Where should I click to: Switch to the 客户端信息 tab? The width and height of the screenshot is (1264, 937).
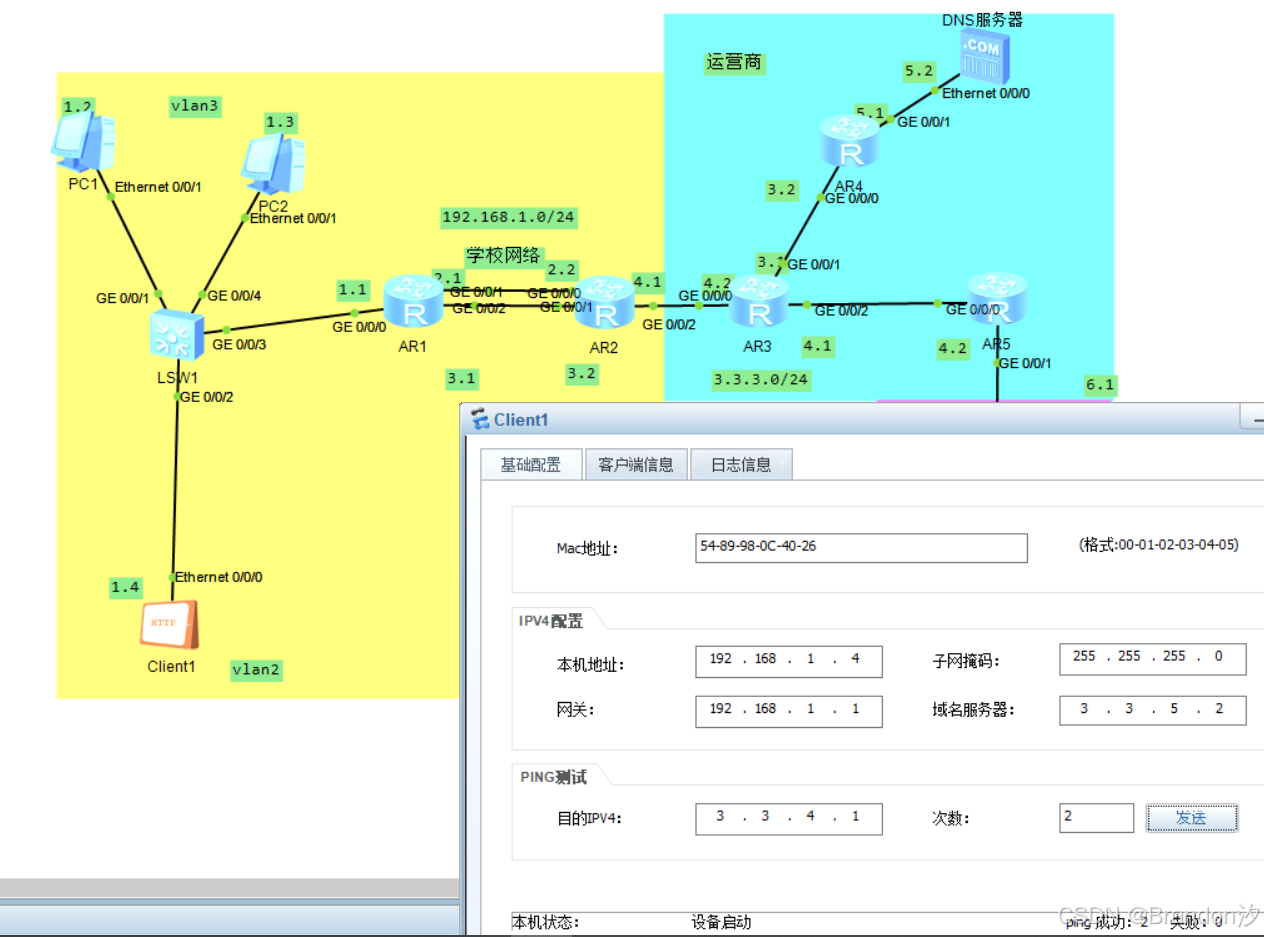pos(636,464)
